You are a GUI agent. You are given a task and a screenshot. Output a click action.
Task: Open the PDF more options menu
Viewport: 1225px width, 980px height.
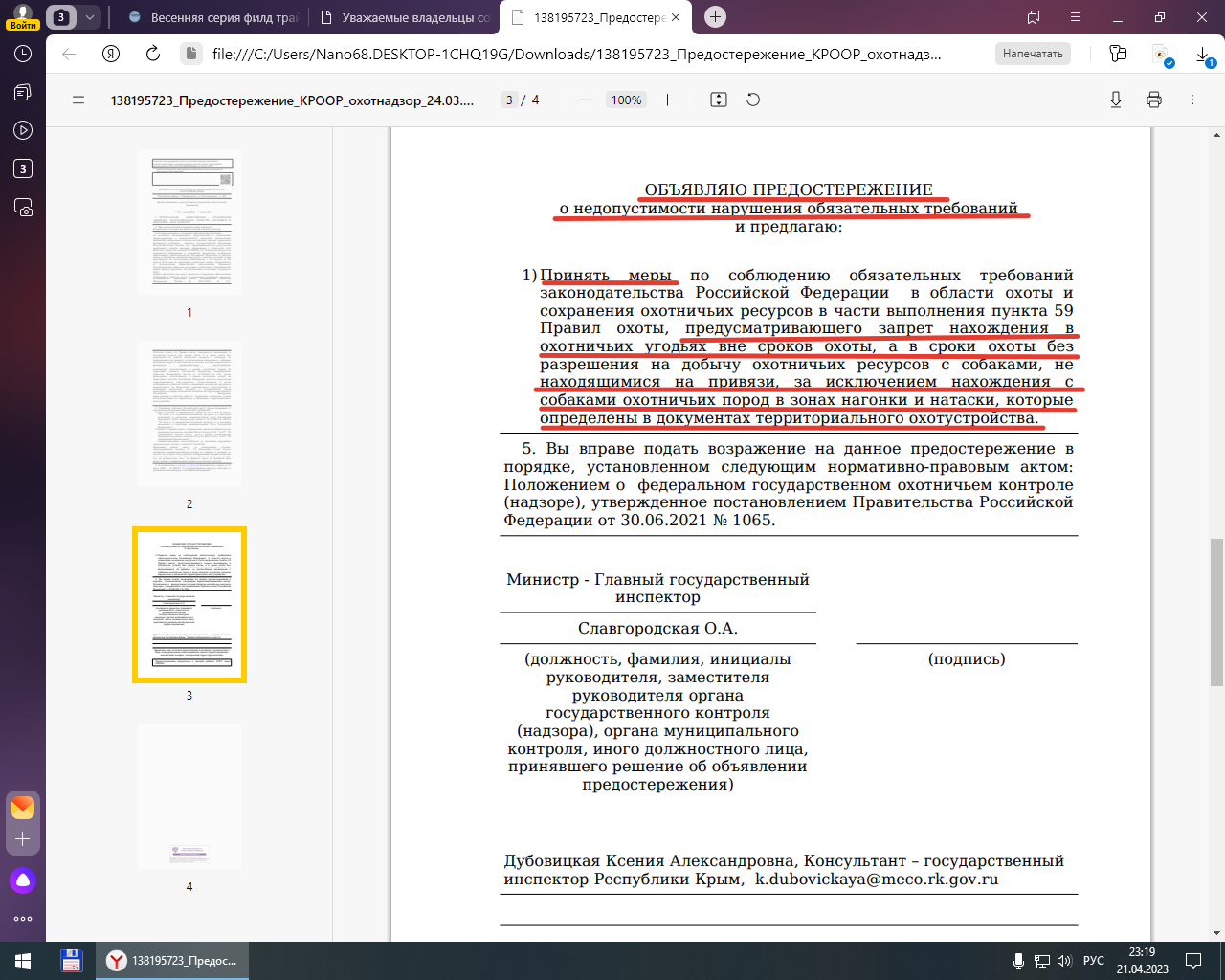1192,100
